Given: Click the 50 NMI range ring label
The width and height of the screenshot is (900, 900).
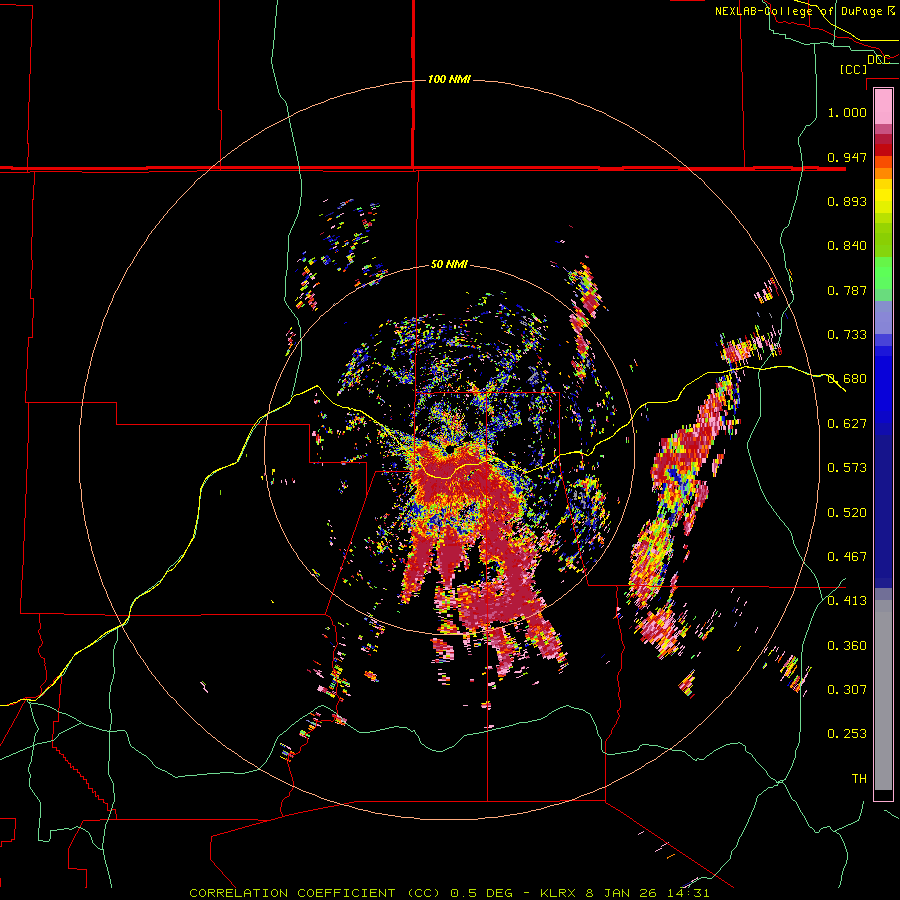Looking at the screenshot, I should click(449, 265).
